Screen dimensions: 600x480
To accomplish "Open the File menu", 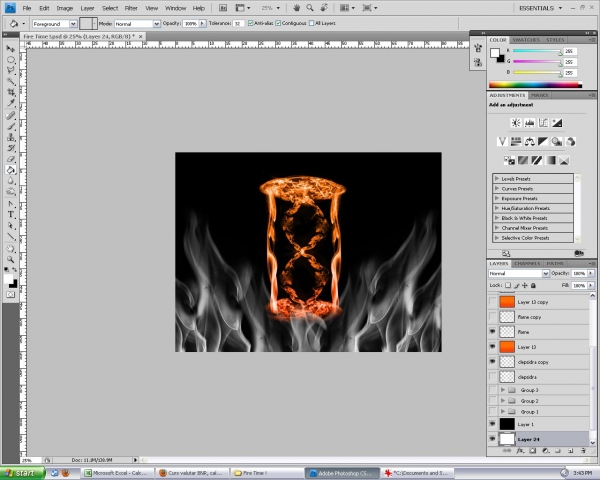I will click(26, 8).
